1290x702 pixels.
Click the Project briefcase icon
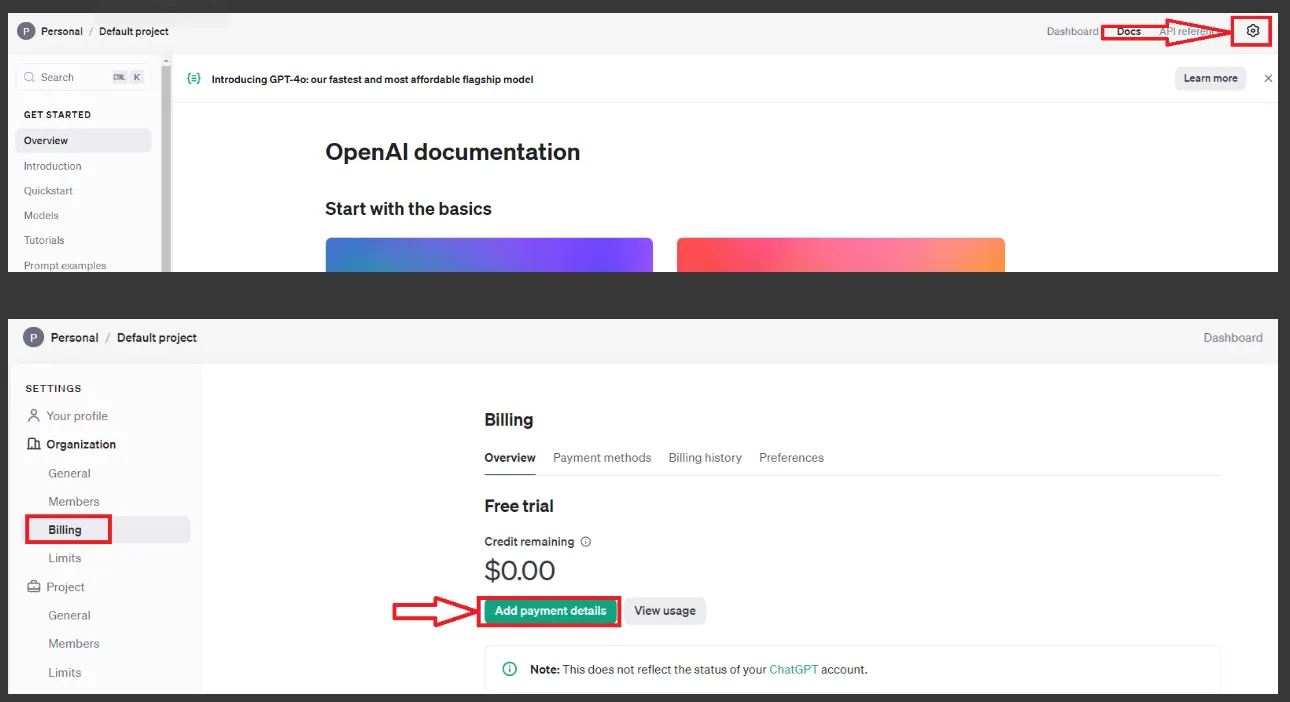click(34, 587)
